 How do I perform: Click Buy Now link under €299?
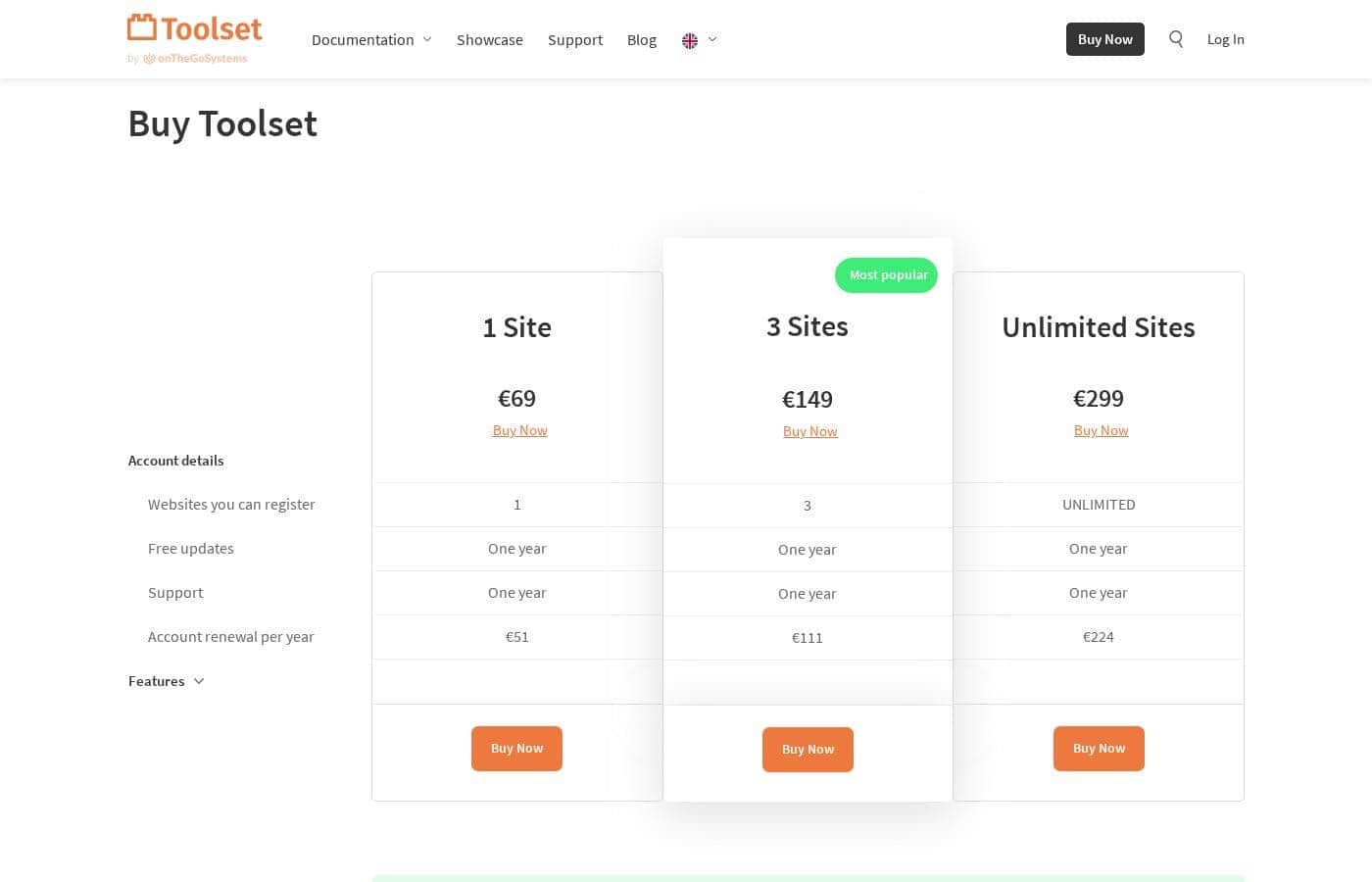click(x=1102, y=430)
